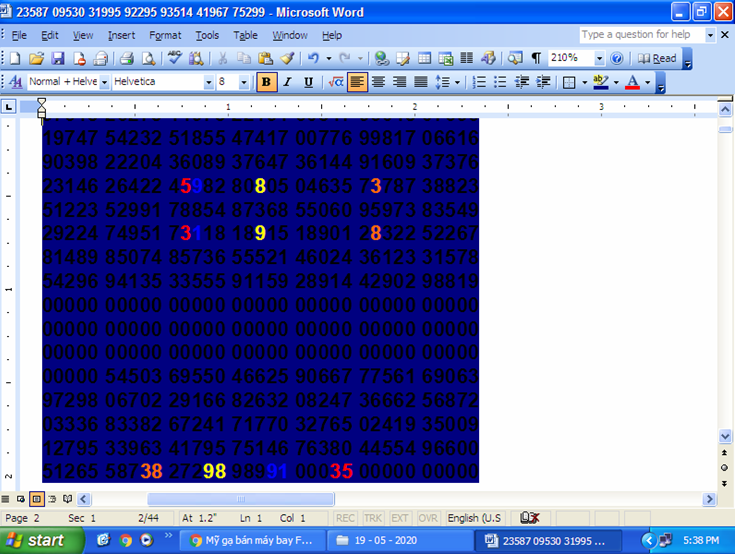This screenshot has width=737, height=555.
Task: Toggle OVR overtype mode in status bar
Action: [x=428, y=518]
